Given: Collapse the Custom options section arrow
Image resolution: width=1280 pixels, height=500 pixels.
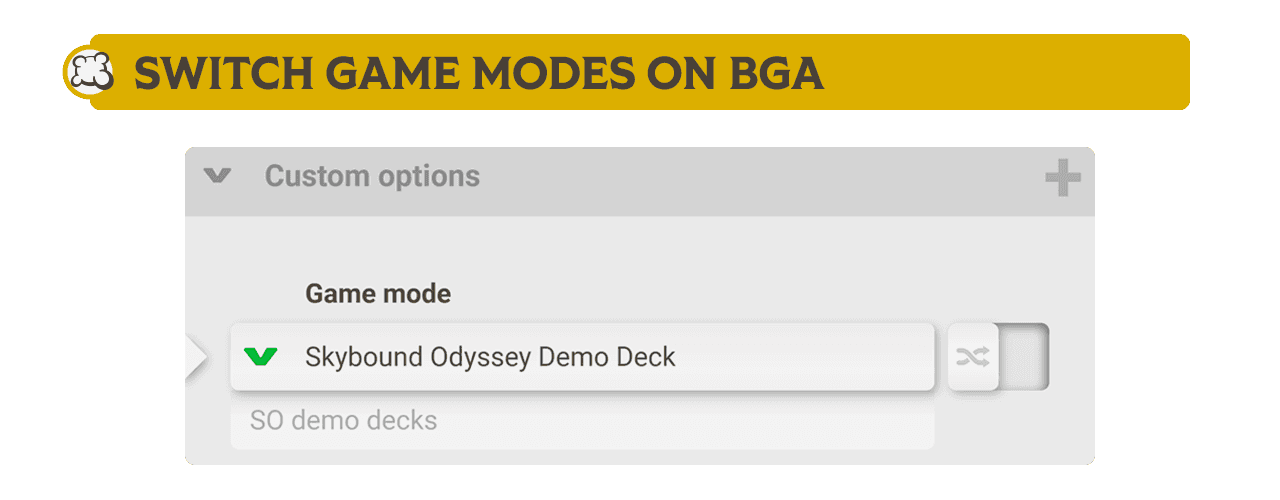Looking at the screenshot, I should [217, 177].
